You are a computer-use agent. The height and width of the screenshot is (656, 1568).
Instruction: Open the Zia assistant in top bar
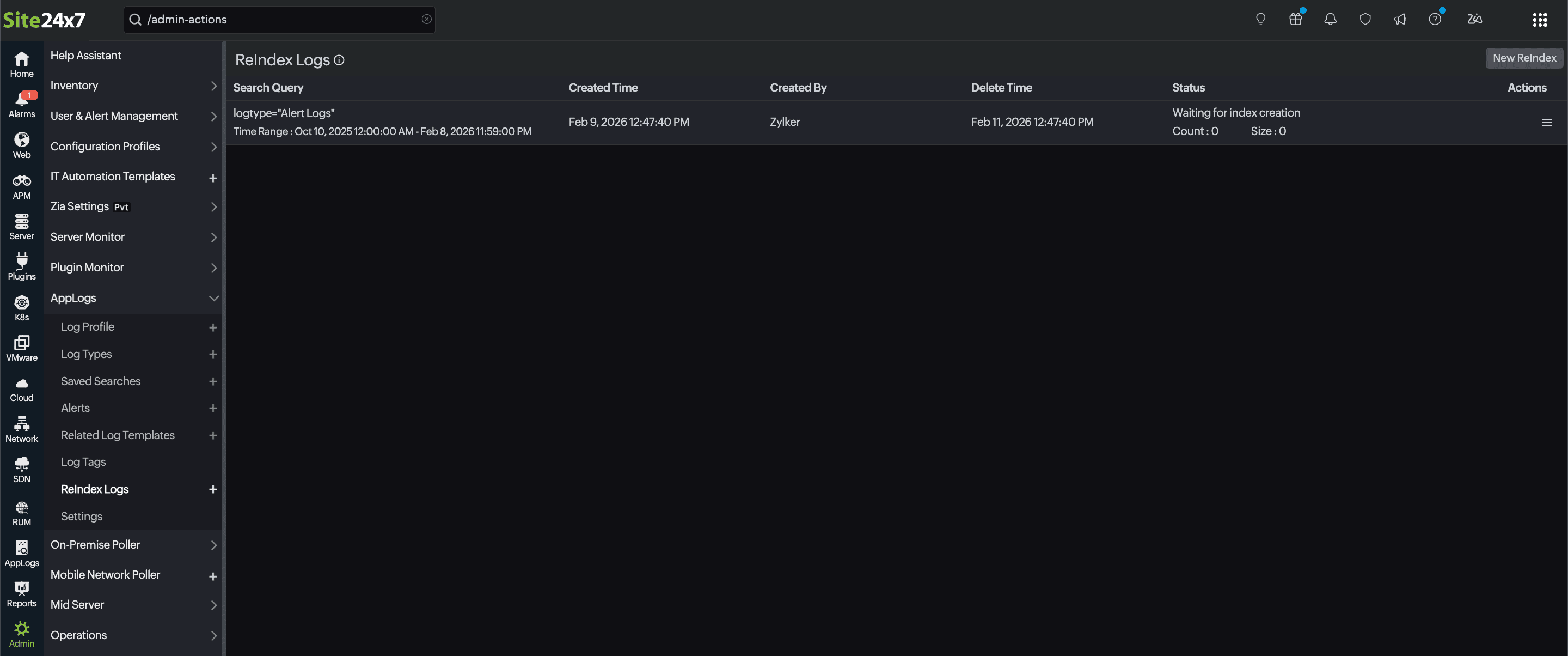click(x=1474, y=19)
